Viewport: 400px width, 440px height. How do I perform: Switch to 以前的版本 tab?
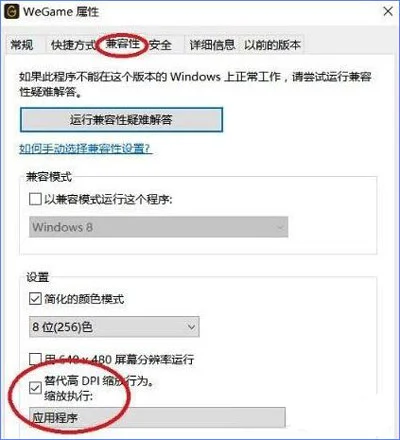pos(272,45)
